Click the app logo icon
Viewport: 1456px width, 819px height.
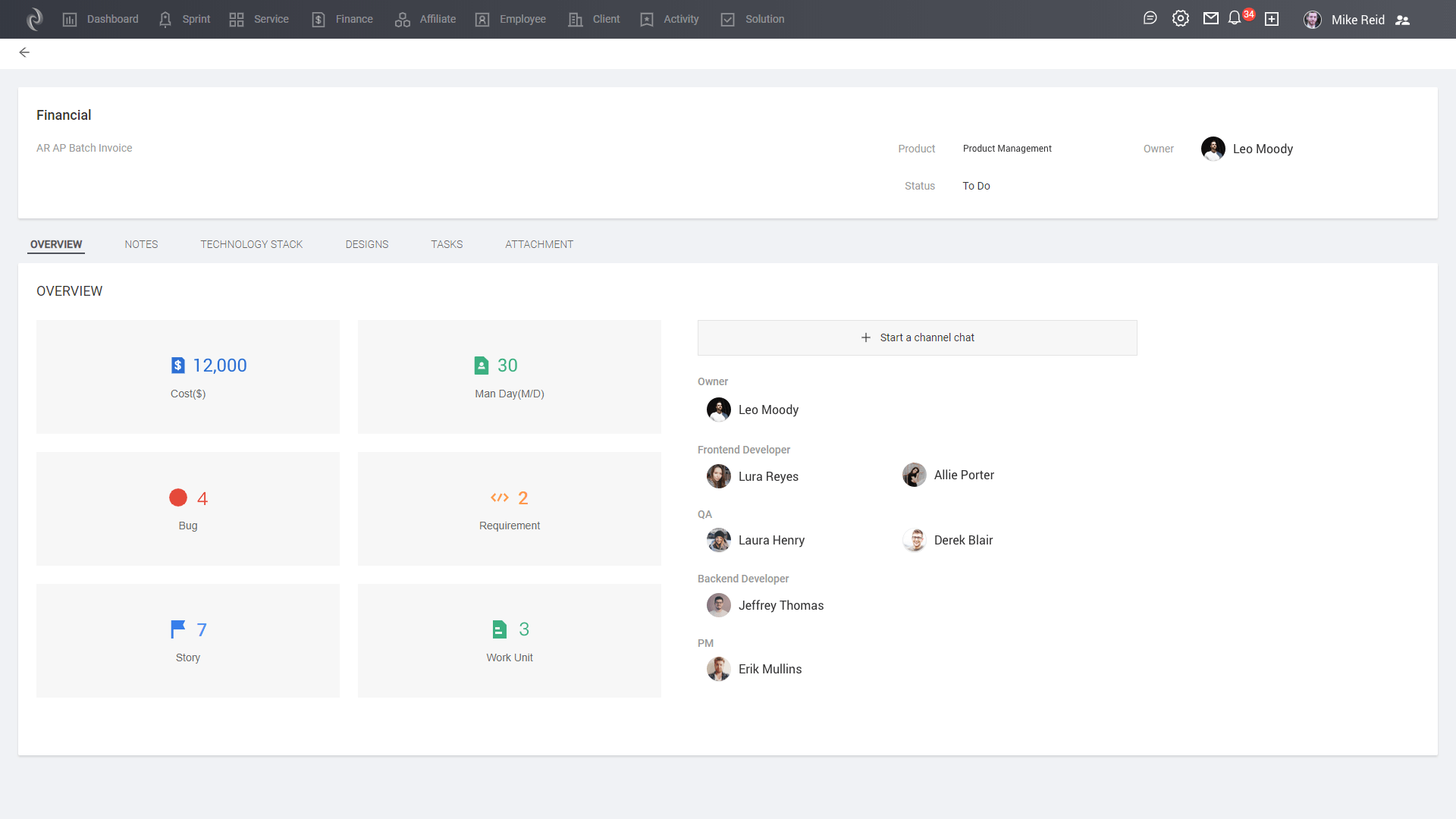[x=34, y=19]
